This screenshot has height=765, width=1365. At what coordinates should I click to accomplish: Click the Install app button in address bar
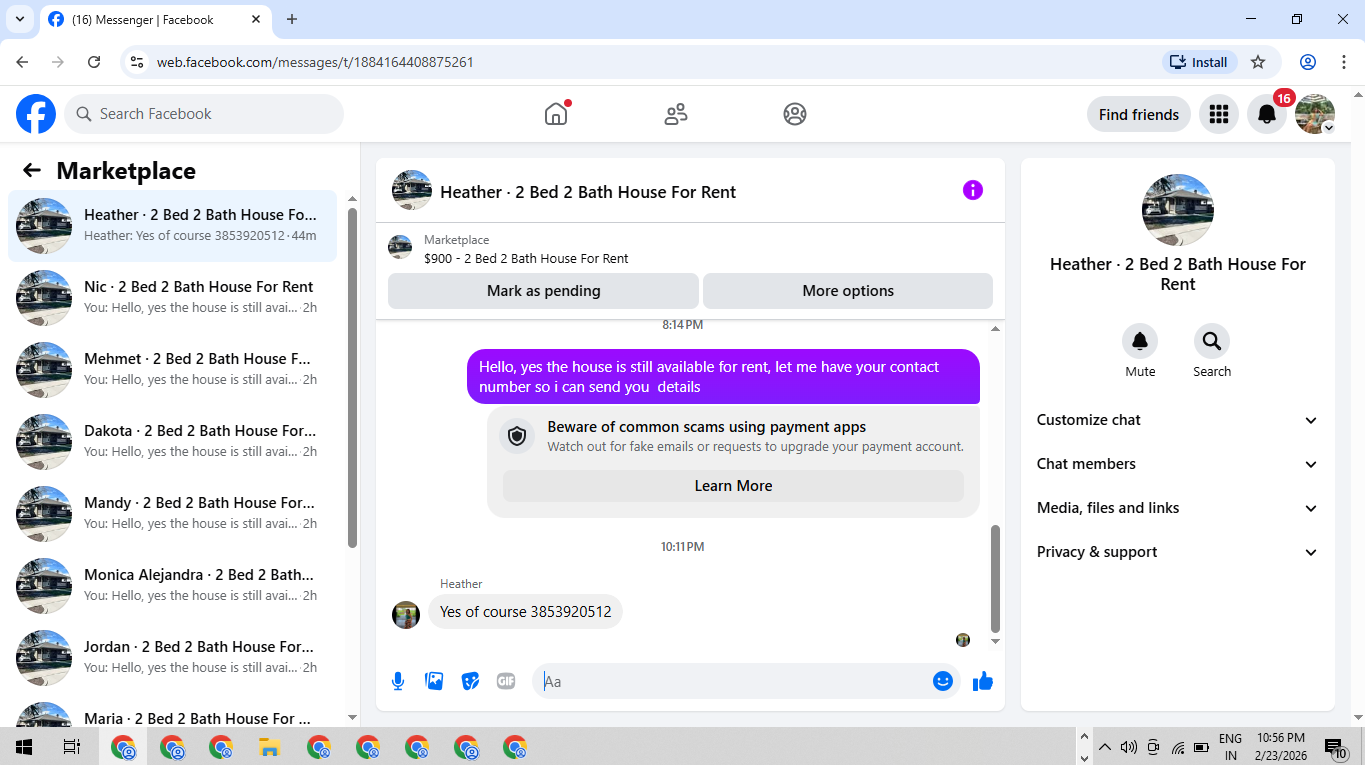(x=1200, y=62)
